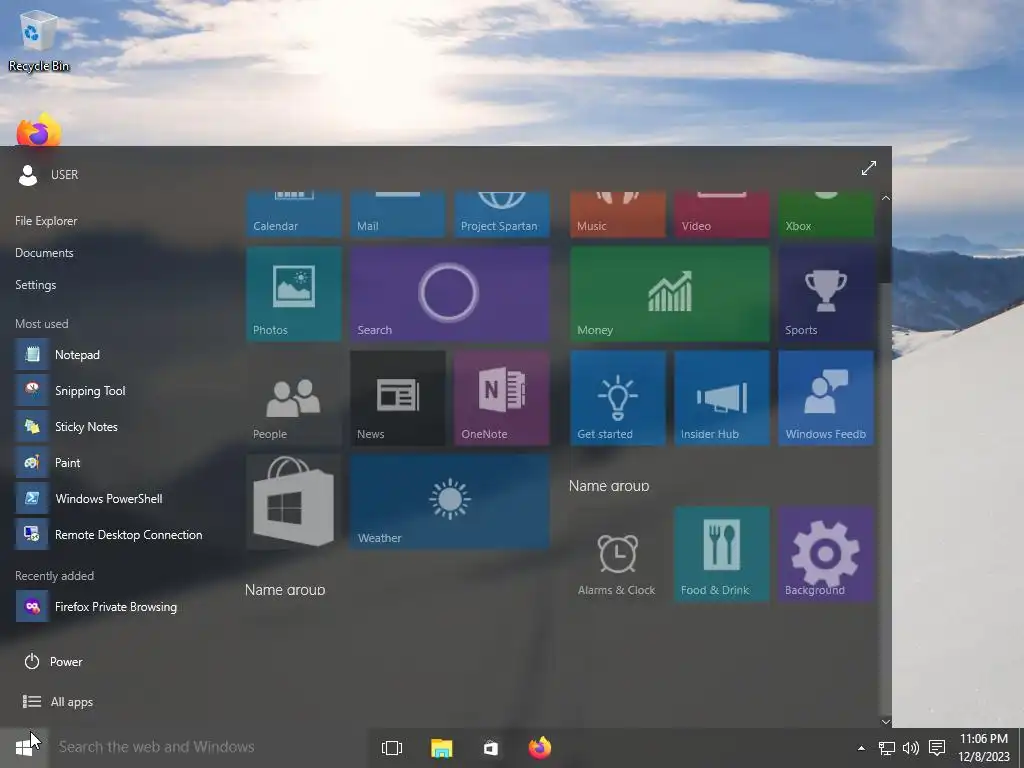
Task: Click the tile area scrollbar up arrow
Action: click(886, 198)
